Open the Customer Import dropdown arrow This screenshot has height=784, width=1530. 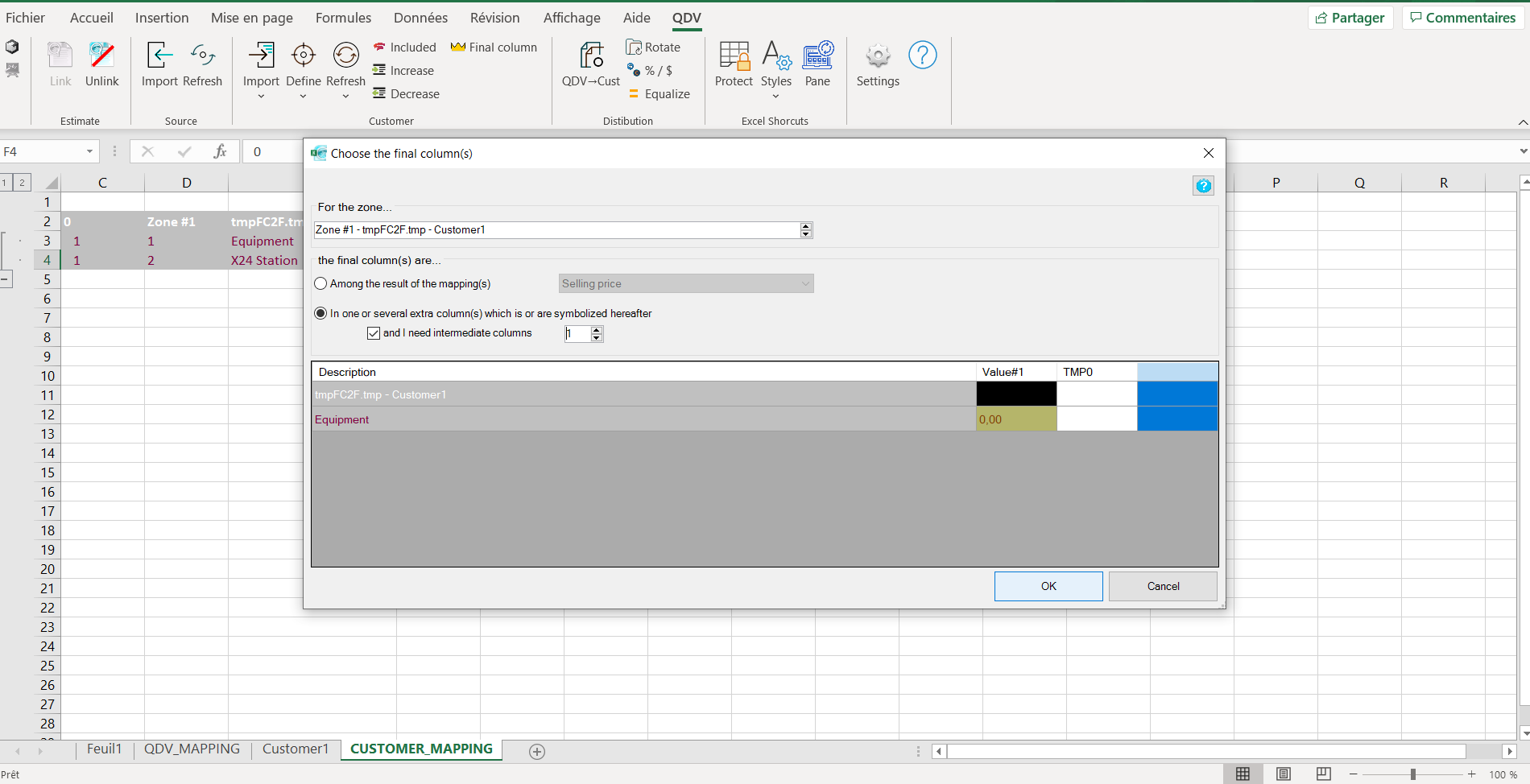tap(261, 97)
